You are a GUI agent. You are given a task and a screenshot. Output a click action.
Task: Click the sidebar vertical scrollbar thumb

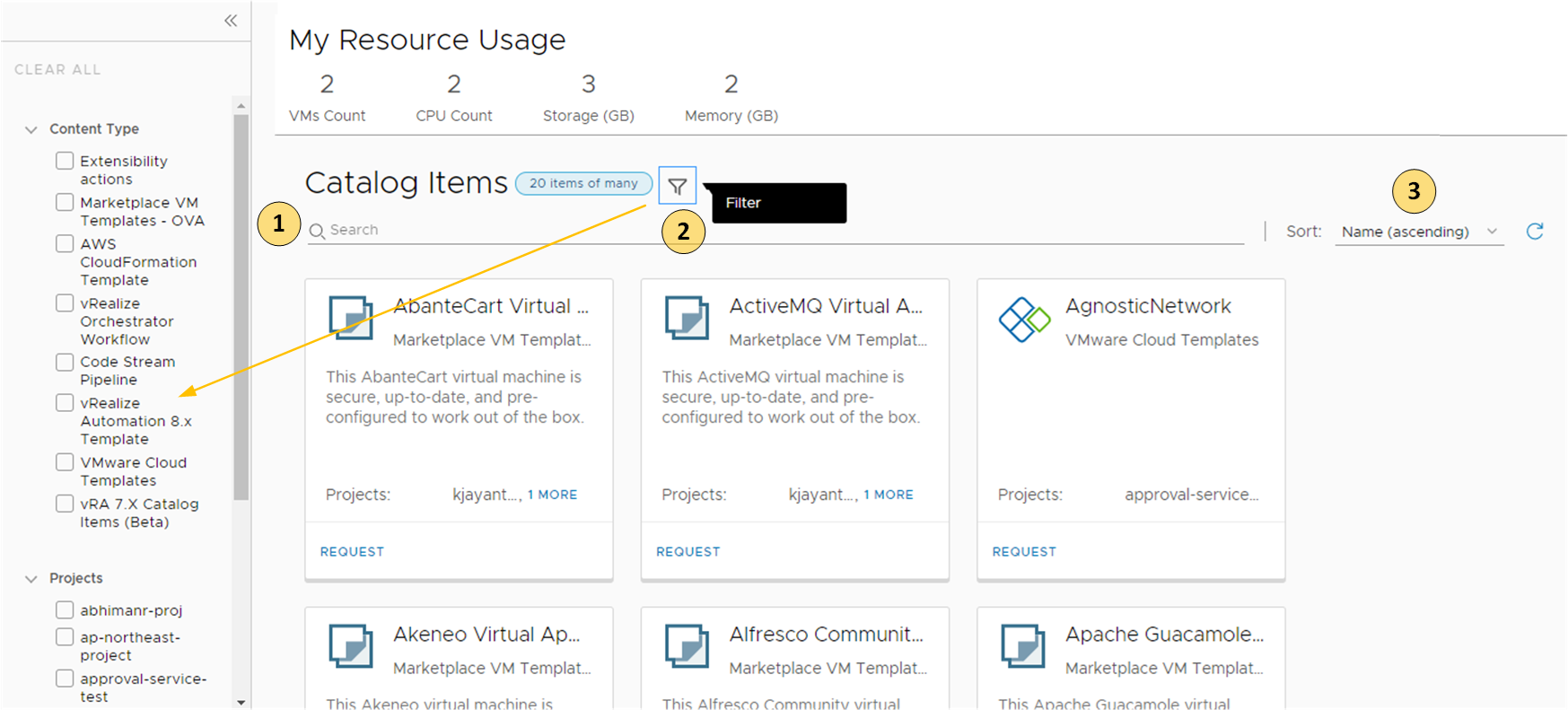click(x=241, y=307)
